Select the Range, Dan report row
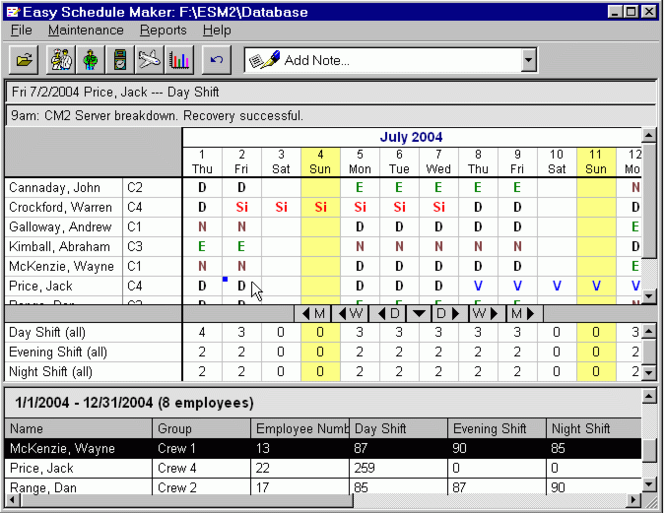Screen dimensions: 665x513 tap(323, 487)
